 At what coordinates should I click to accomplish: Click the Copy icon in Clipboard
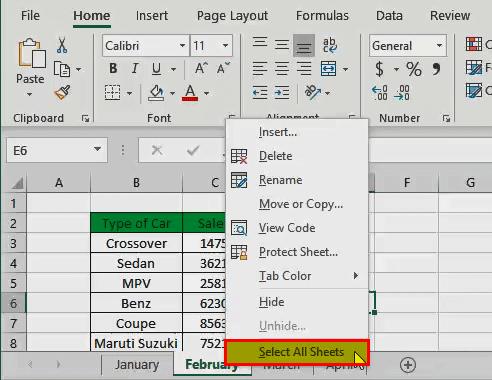pos(62,69)
